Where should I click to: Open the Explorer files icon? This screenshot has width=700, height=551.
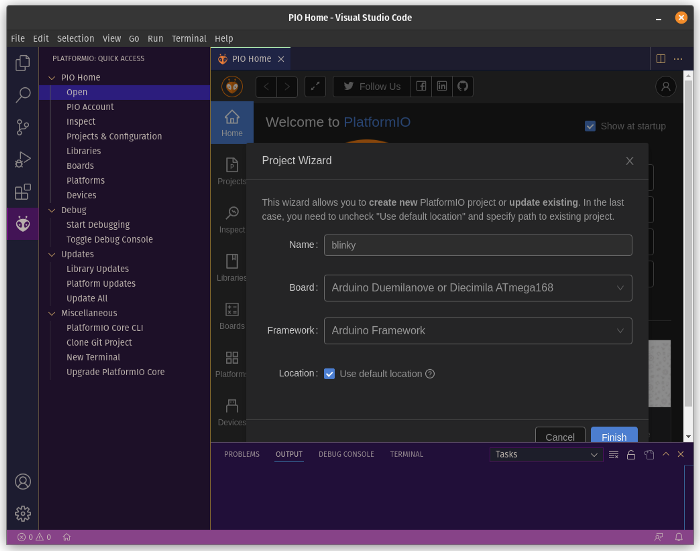click(x=22, y=63)
